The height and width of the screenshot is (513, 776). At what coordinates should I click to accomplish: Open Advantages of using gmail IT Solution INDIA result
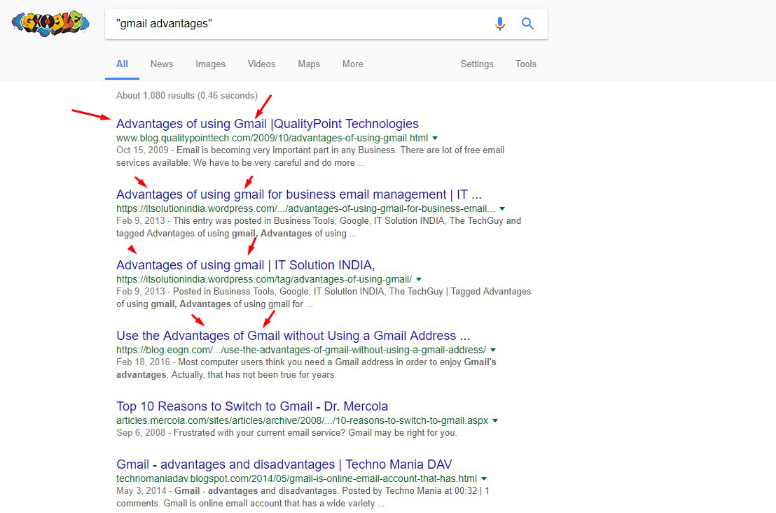pyautogui.click(x=245, y=265)
